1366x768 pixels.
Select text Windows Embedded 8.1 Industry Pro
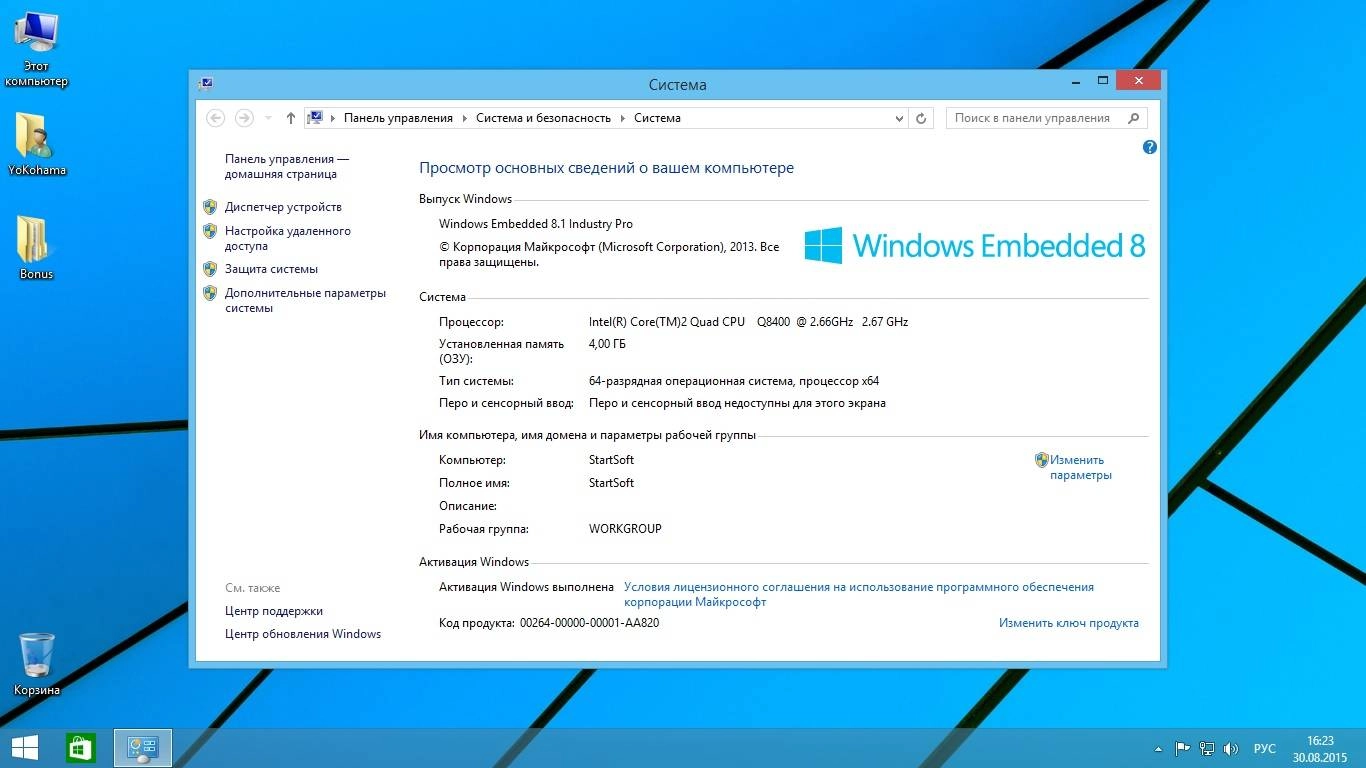pos(536,224)
